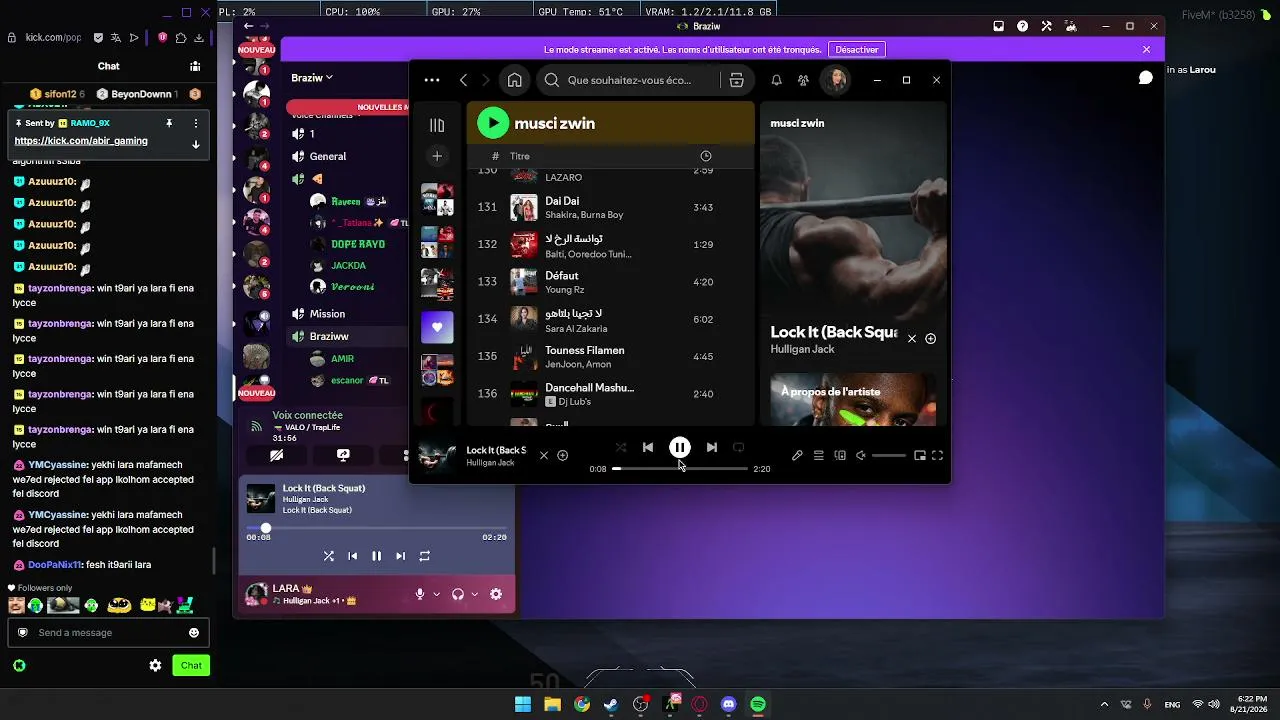
Task: Enter Spotify fullscreen mode
Action: [938, 456]
